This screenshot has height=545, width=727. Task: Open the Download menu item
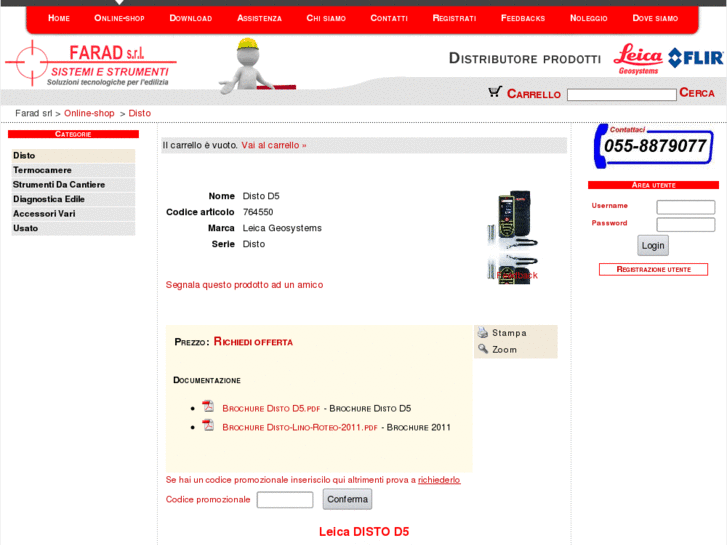191,18
